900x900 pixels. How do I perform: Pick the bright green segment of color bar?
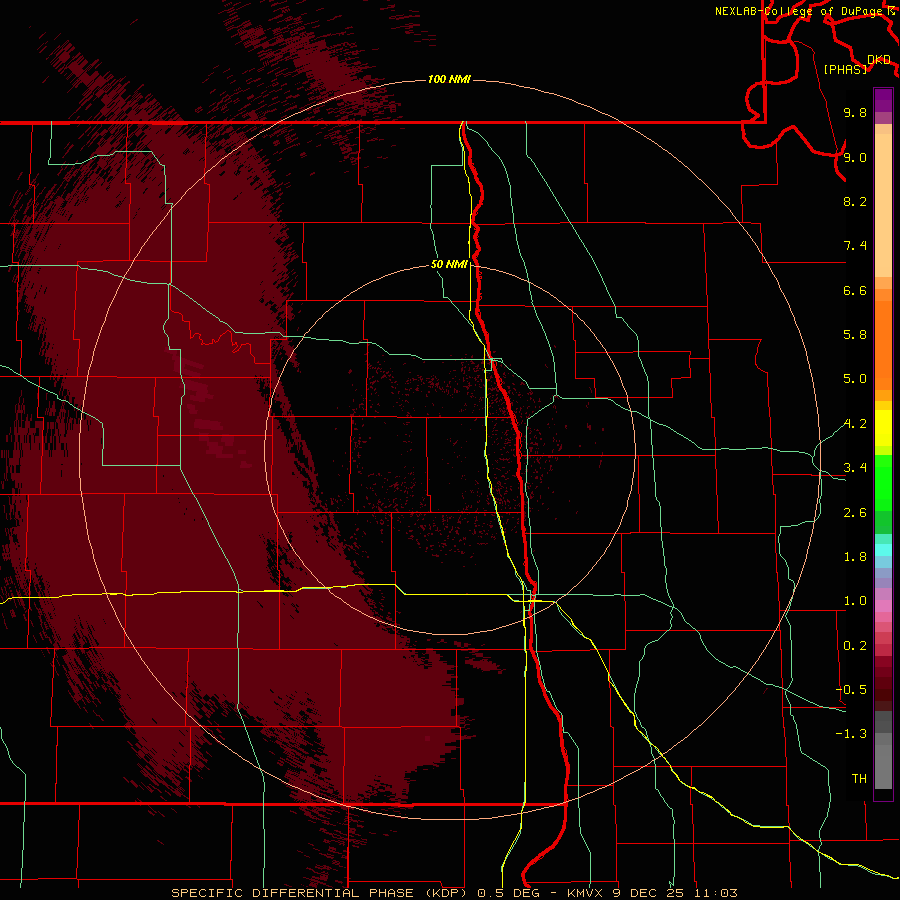[x=883, y=482]
